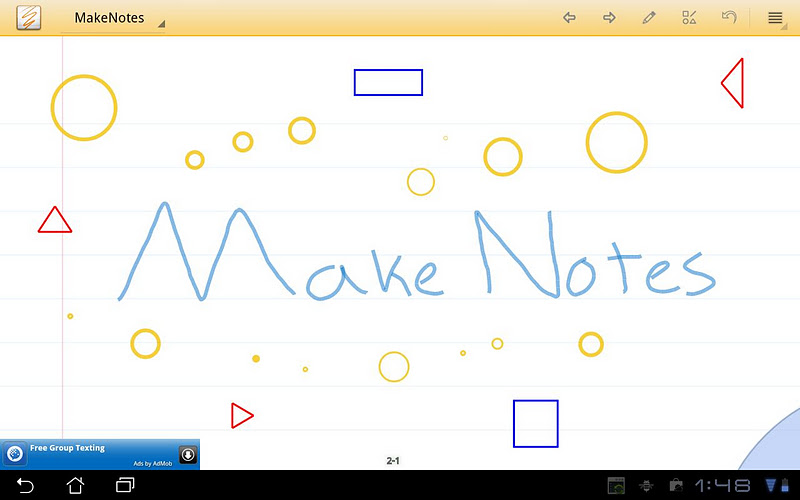The height and width of the screenshot is (500, 800).
Task: Tap the 1:48 system clock
Action: pyautogui.click(x=722, y=485)
